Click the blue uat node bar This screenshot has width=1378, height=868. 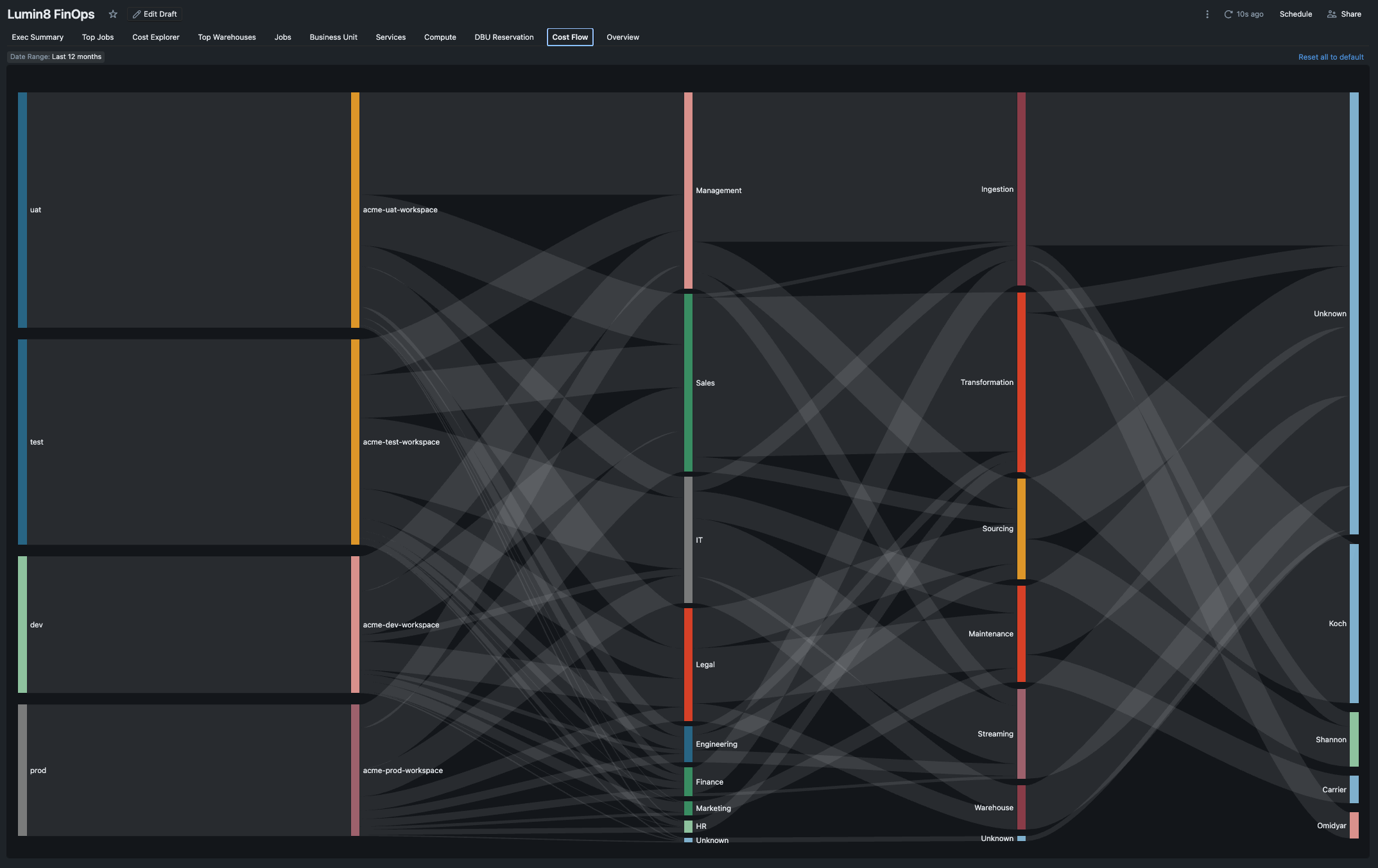click(22, 210)
